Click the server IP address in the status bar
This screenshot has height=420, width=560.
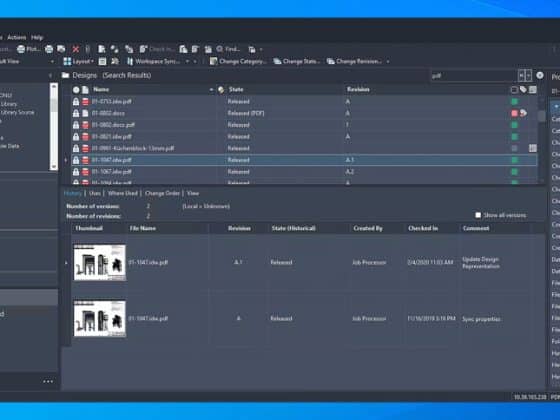[x=530, y=397]
